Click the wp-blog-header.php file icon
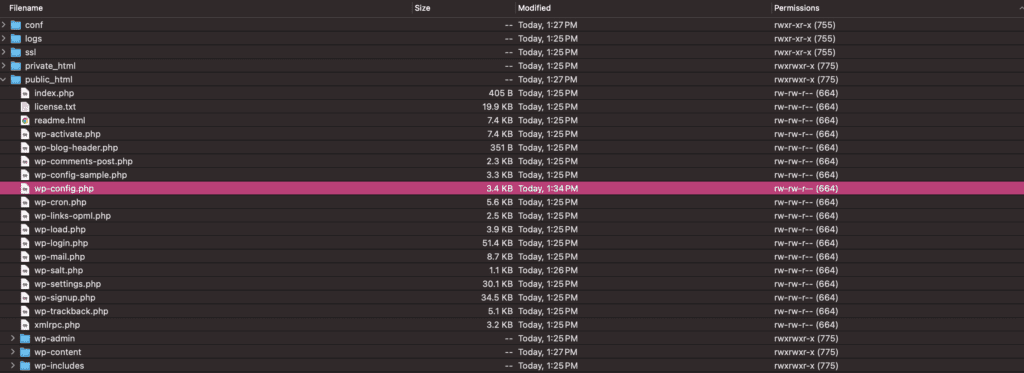Image resolution: width=1024 pixels, height=373 pixels. tap(25, 148)
